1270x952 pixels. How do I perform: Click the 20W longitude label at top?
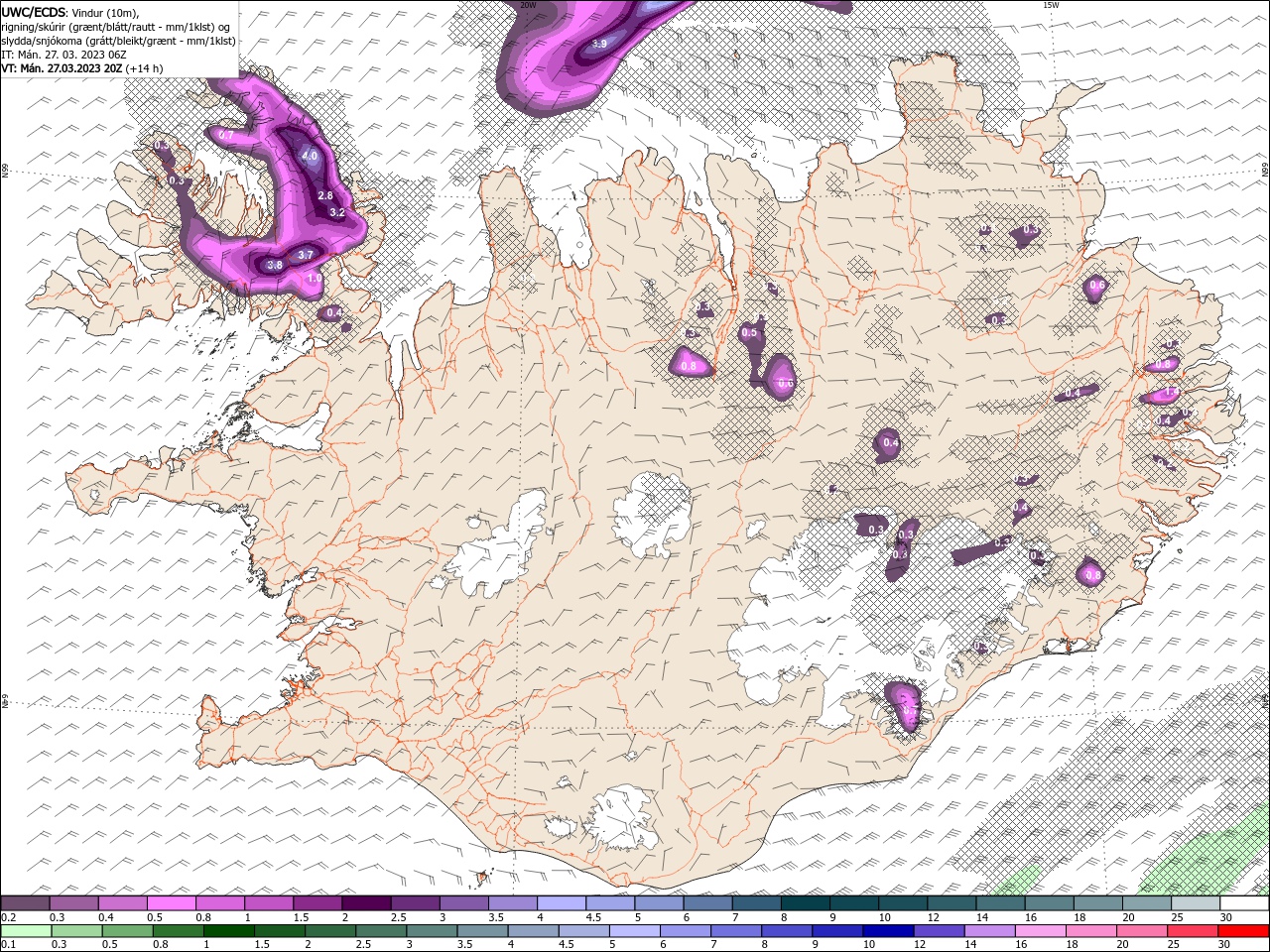click(528, 5)
